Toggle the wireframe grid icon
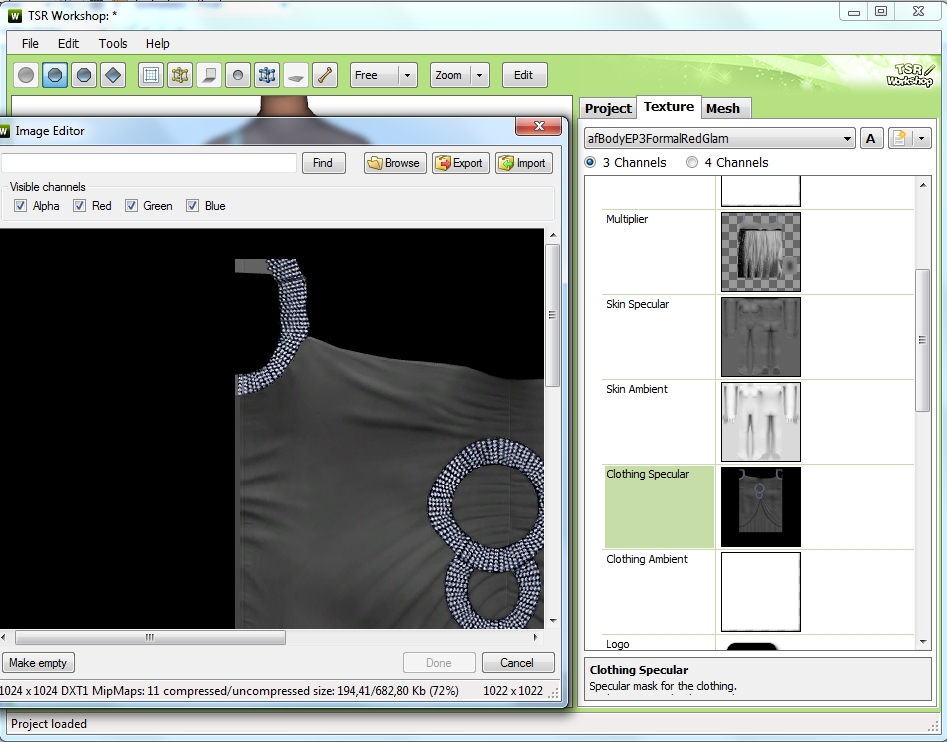947x742 pixels. pyautogui.click(x=151, y=75)
